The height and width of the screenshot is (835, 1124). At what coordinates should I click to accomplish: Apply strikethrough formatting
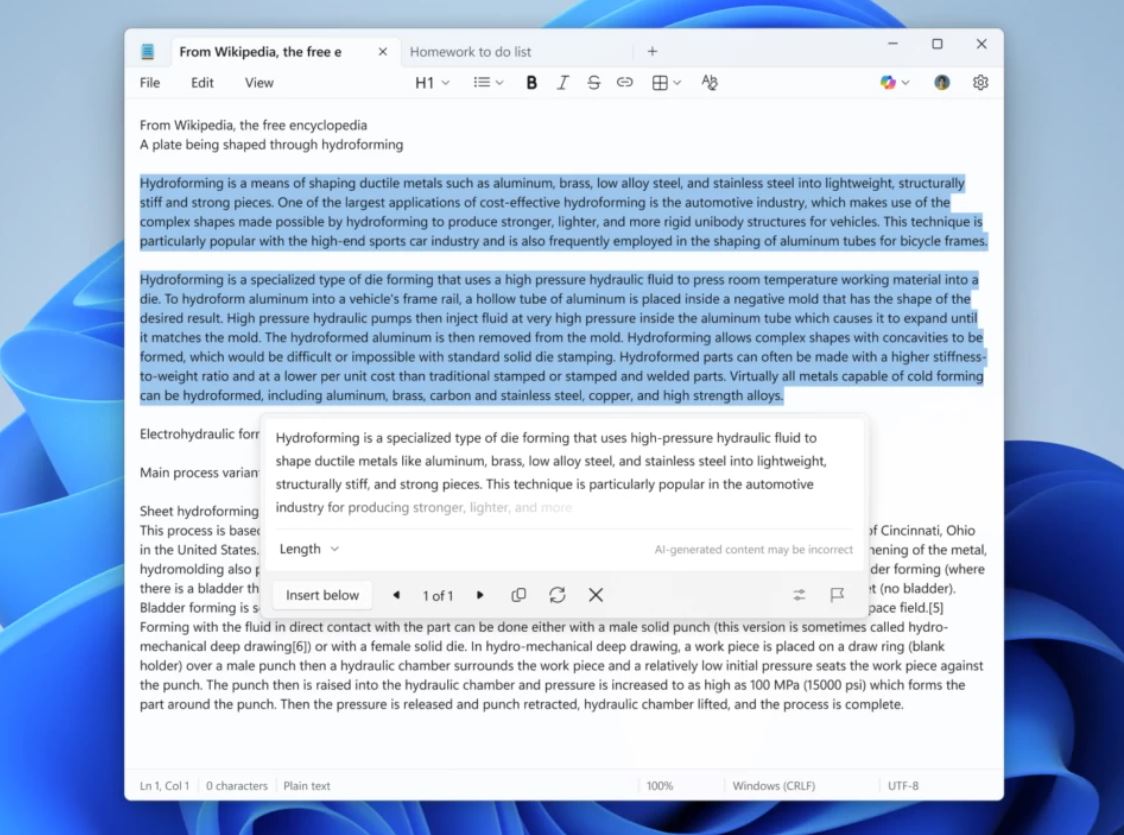coord(594,82)
